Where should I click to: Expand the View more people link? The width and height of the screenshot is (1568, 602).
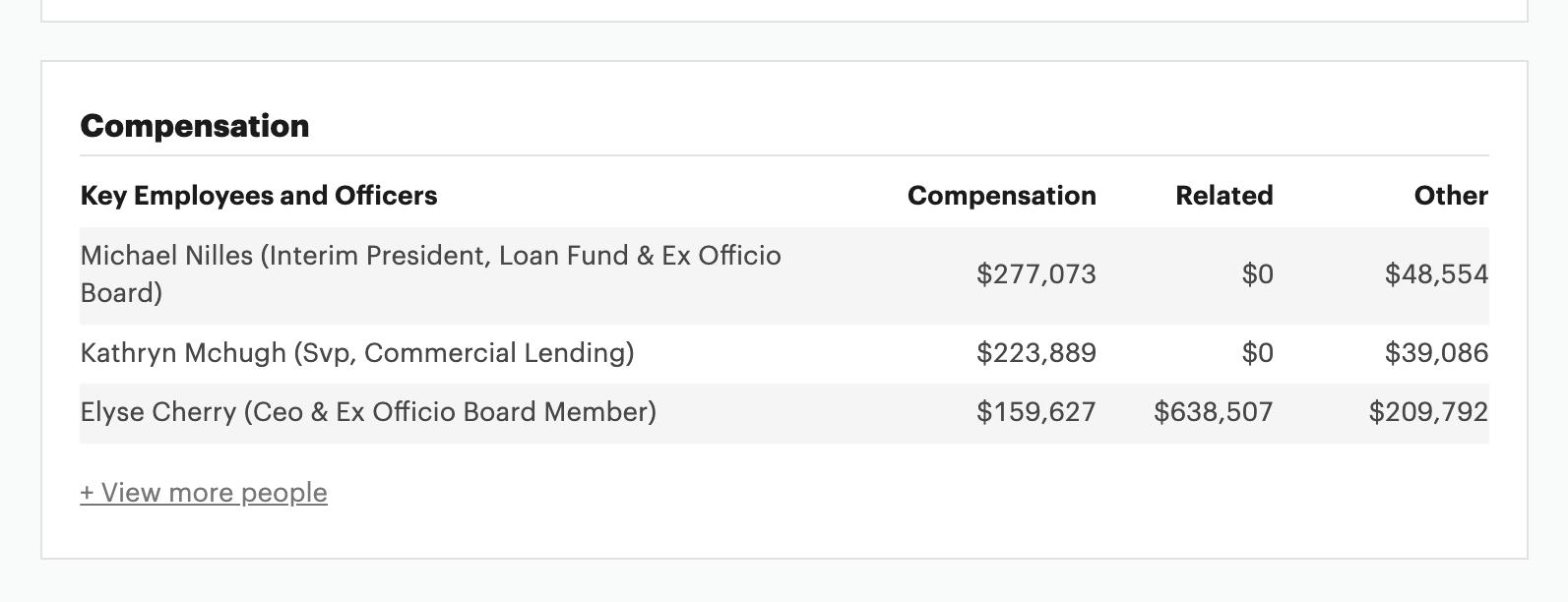pyautogui.click(x=204, y=493)
